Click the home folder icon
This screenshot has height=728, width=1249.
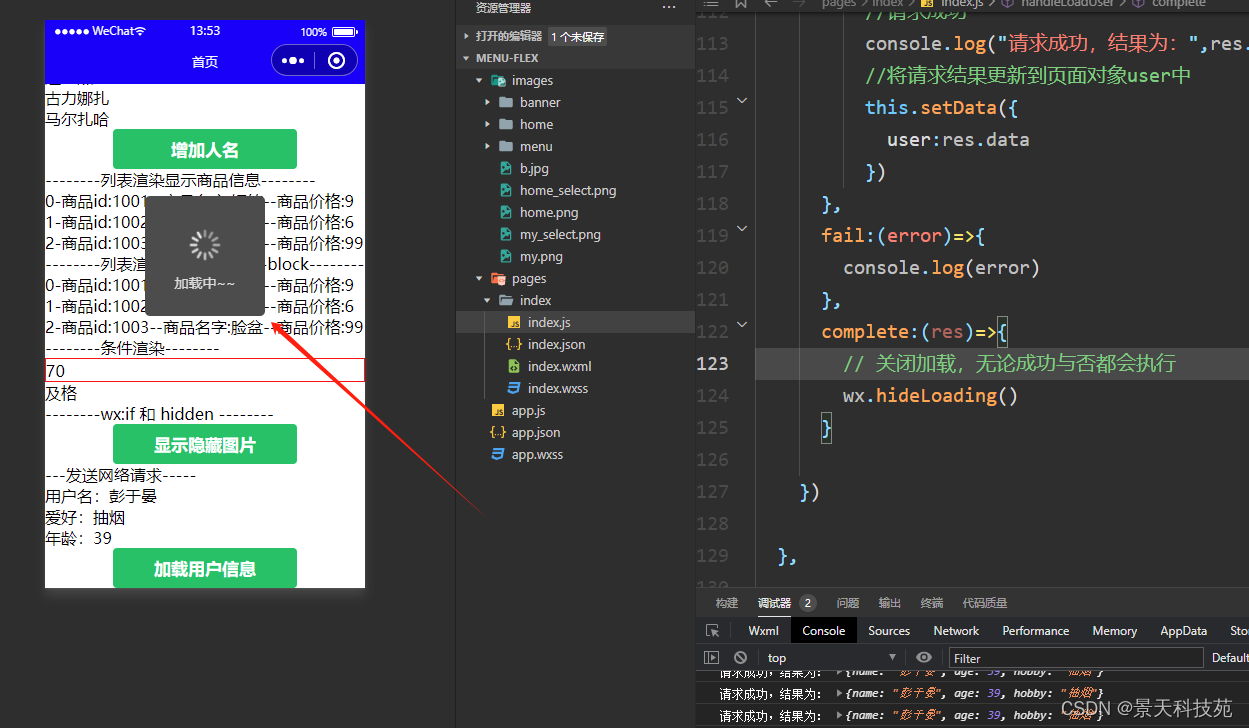click(x=506, y=124)
